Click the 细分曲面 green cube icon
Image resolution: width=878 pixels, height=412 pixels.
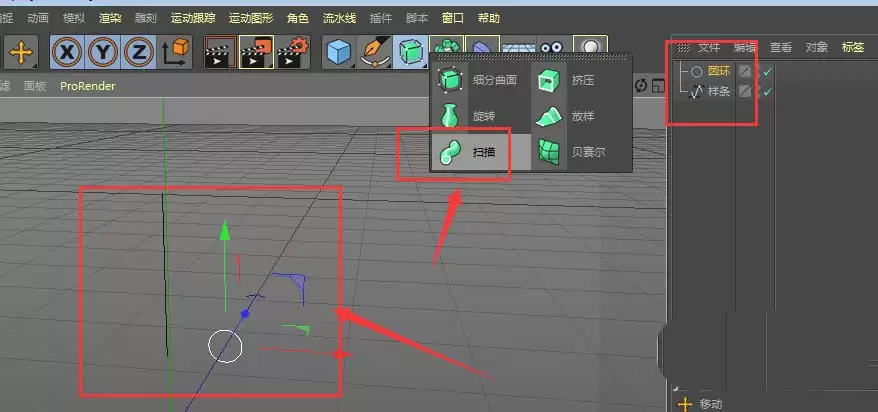point(449,80)
